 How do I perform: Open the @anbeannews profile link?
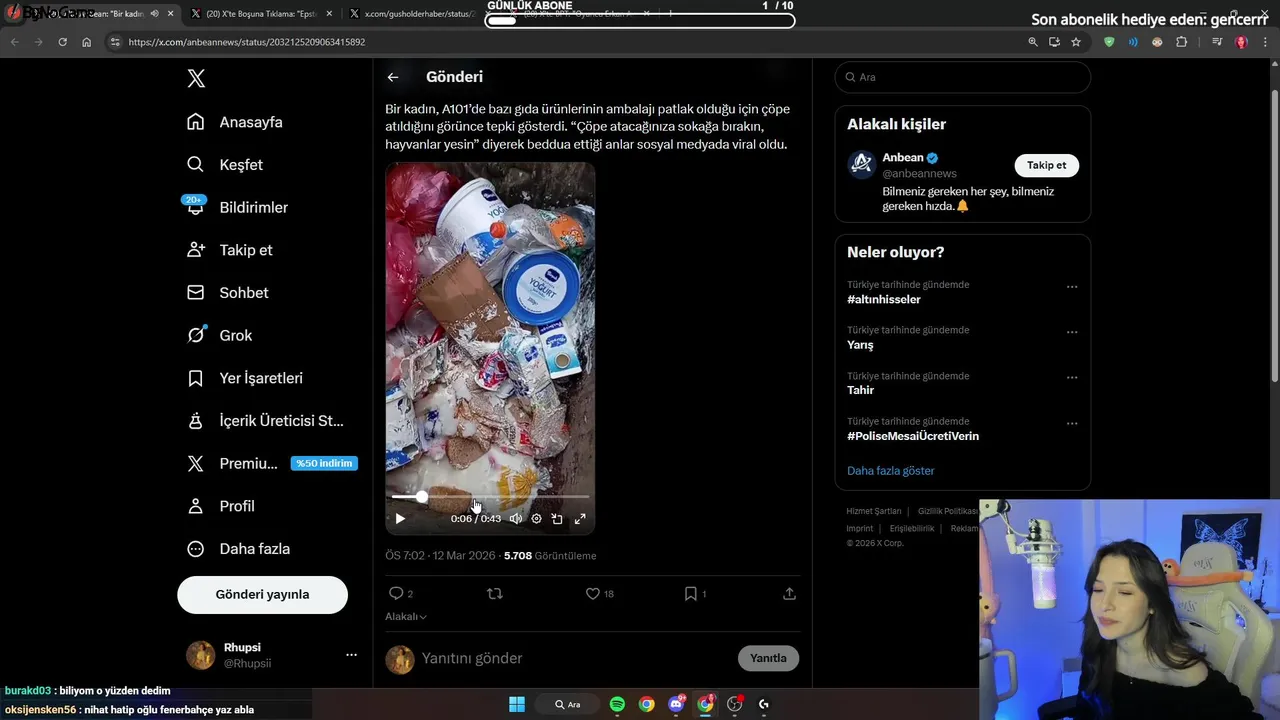point(919,174)
